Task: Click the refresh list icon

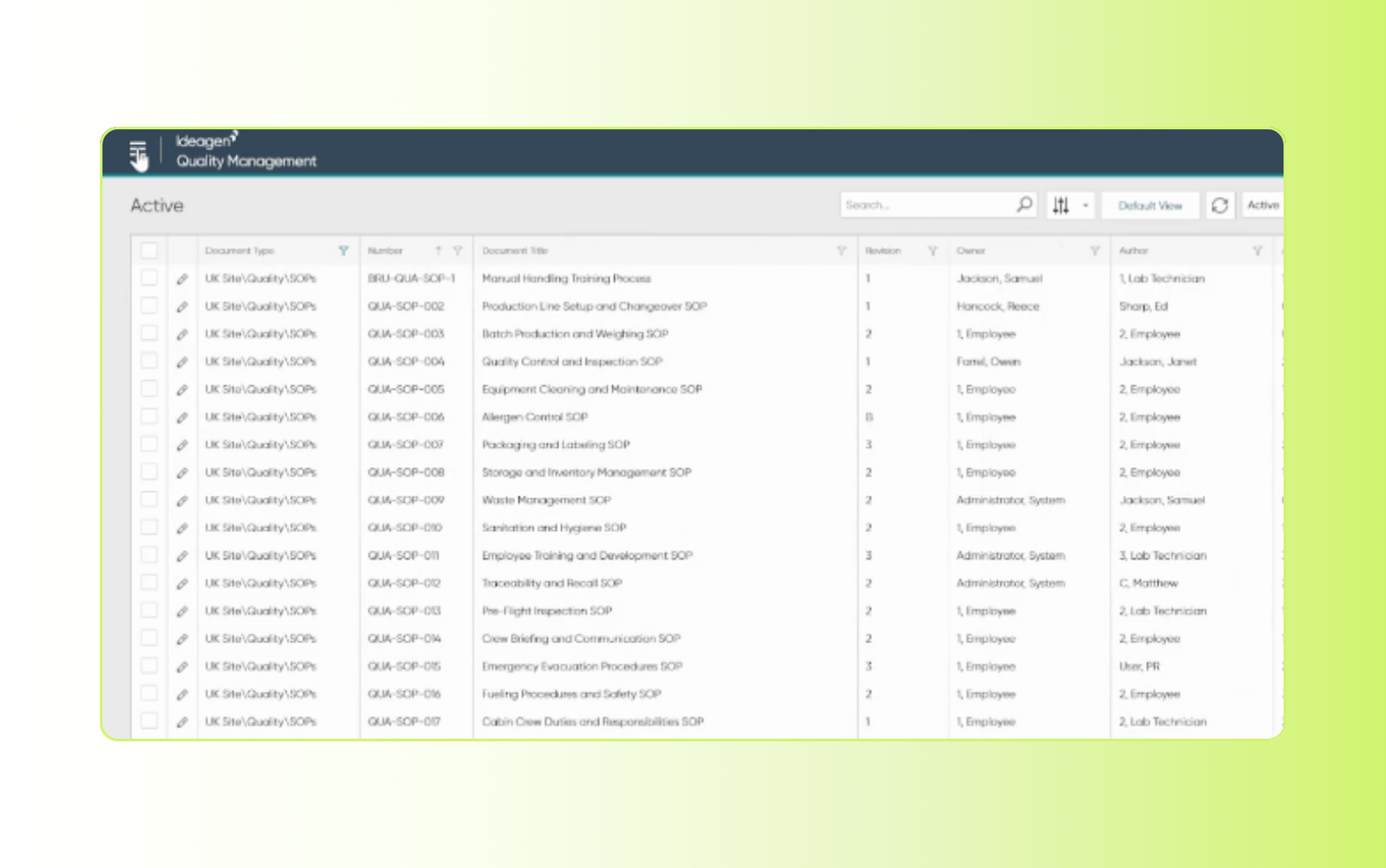Action: (x=1219, y=206)
